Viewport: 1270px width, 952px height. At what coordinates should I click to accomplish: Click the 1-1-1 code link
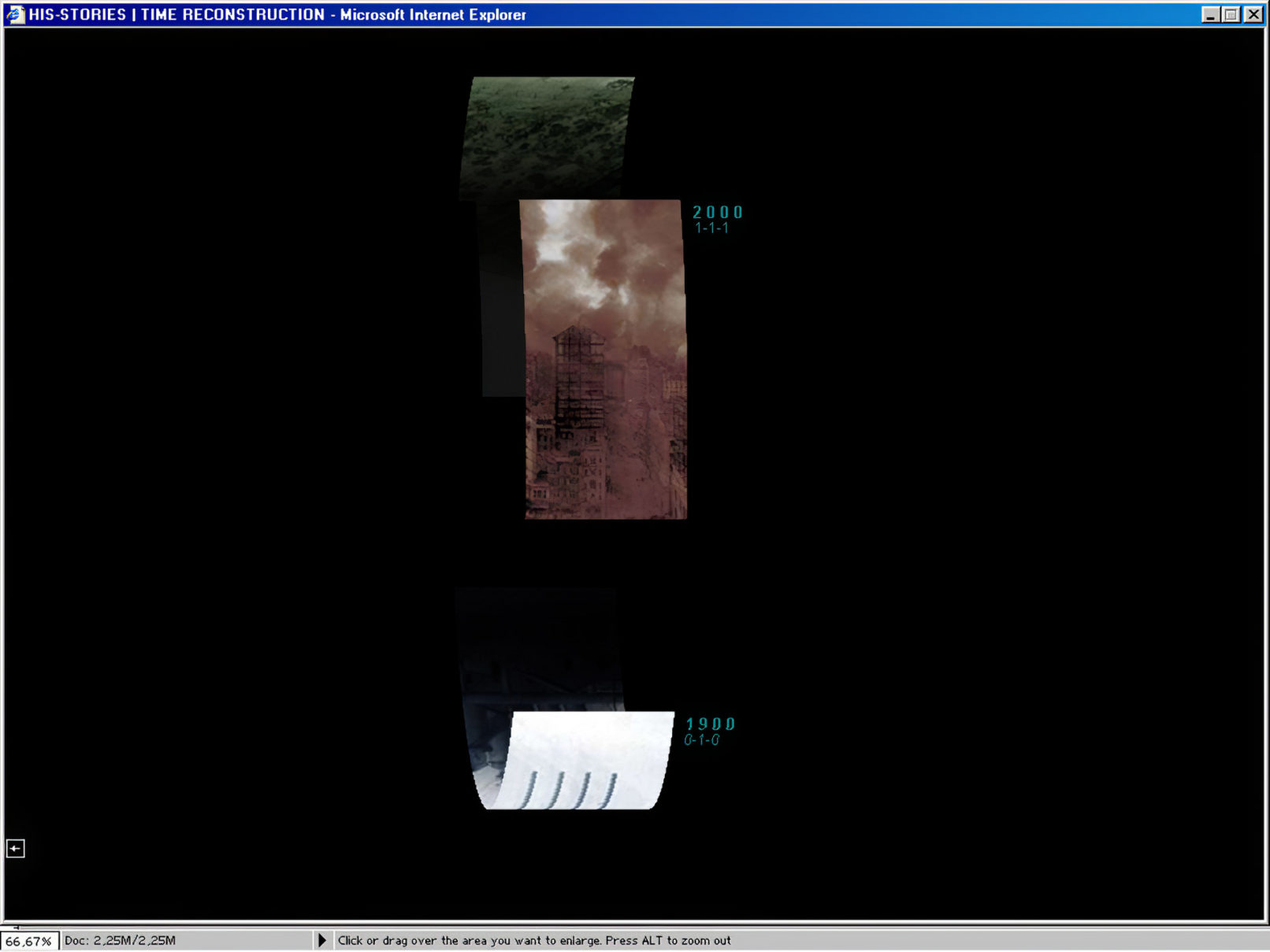point(711,228)
